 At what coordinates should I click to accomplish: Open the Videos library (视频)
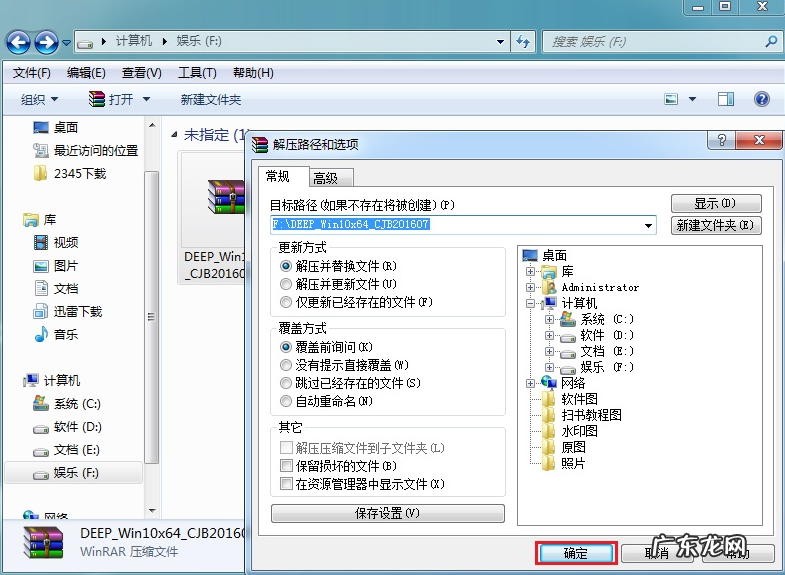[x=56, y=243]
